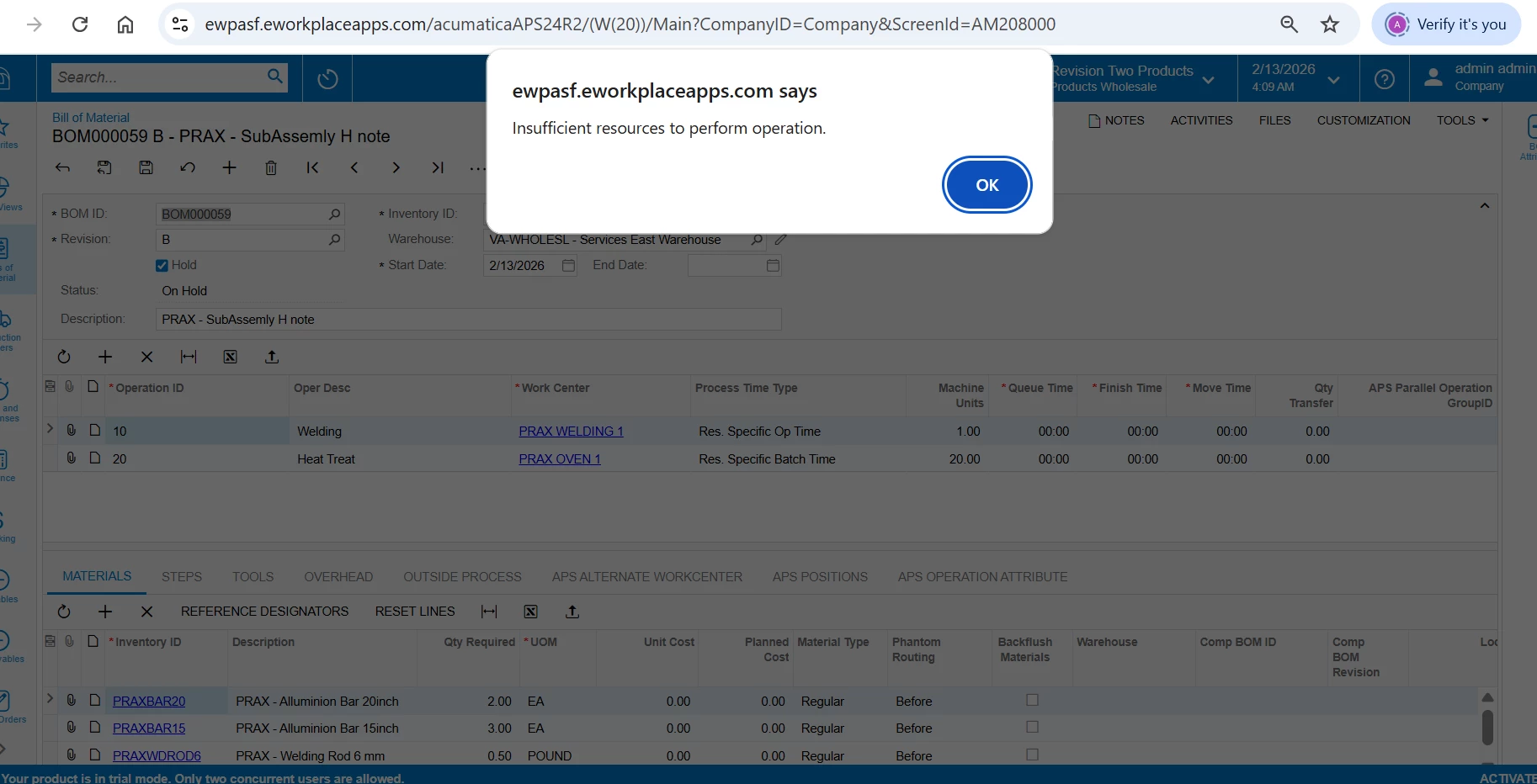Open the FILES menu item
The image size is (1537, 784).
tap(1274, 120)
